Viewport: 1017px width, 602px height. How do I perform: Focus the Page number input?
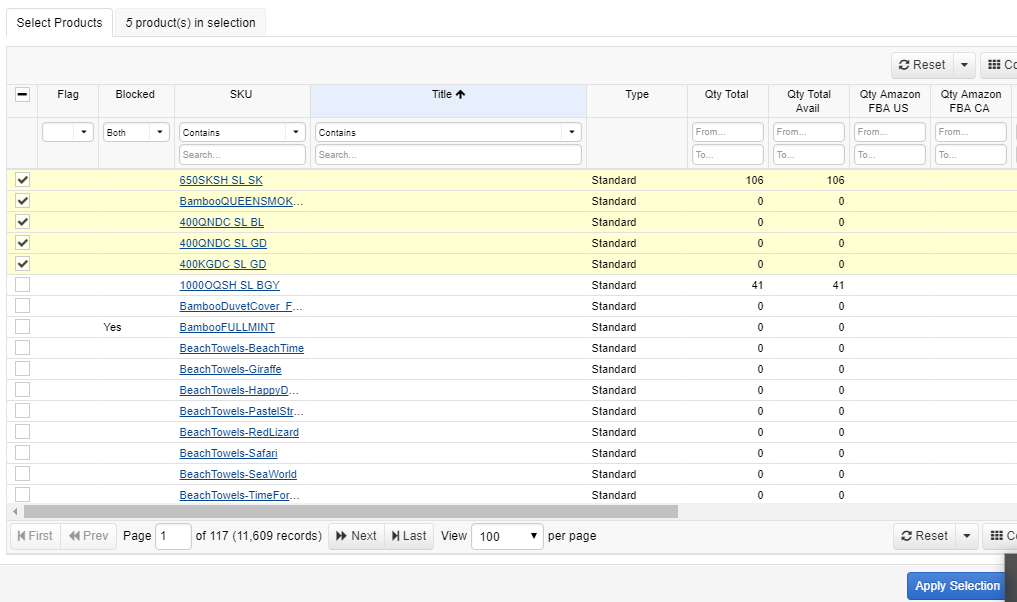coord(173,536)
